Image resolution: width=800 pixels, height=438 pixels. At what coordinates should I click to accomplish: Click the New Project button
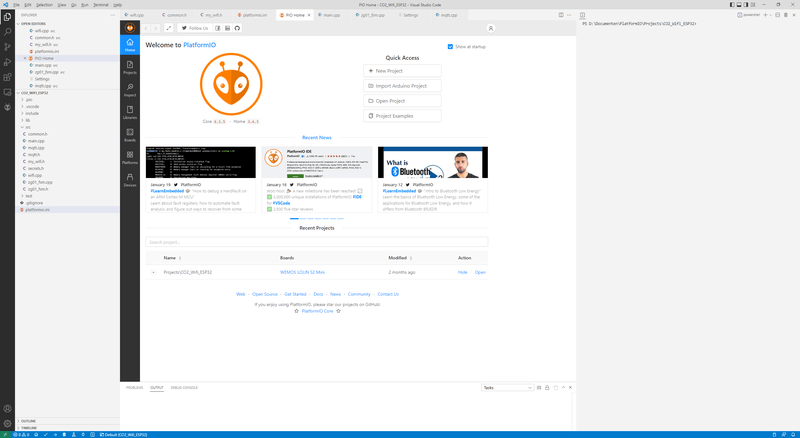click(402, 71)
